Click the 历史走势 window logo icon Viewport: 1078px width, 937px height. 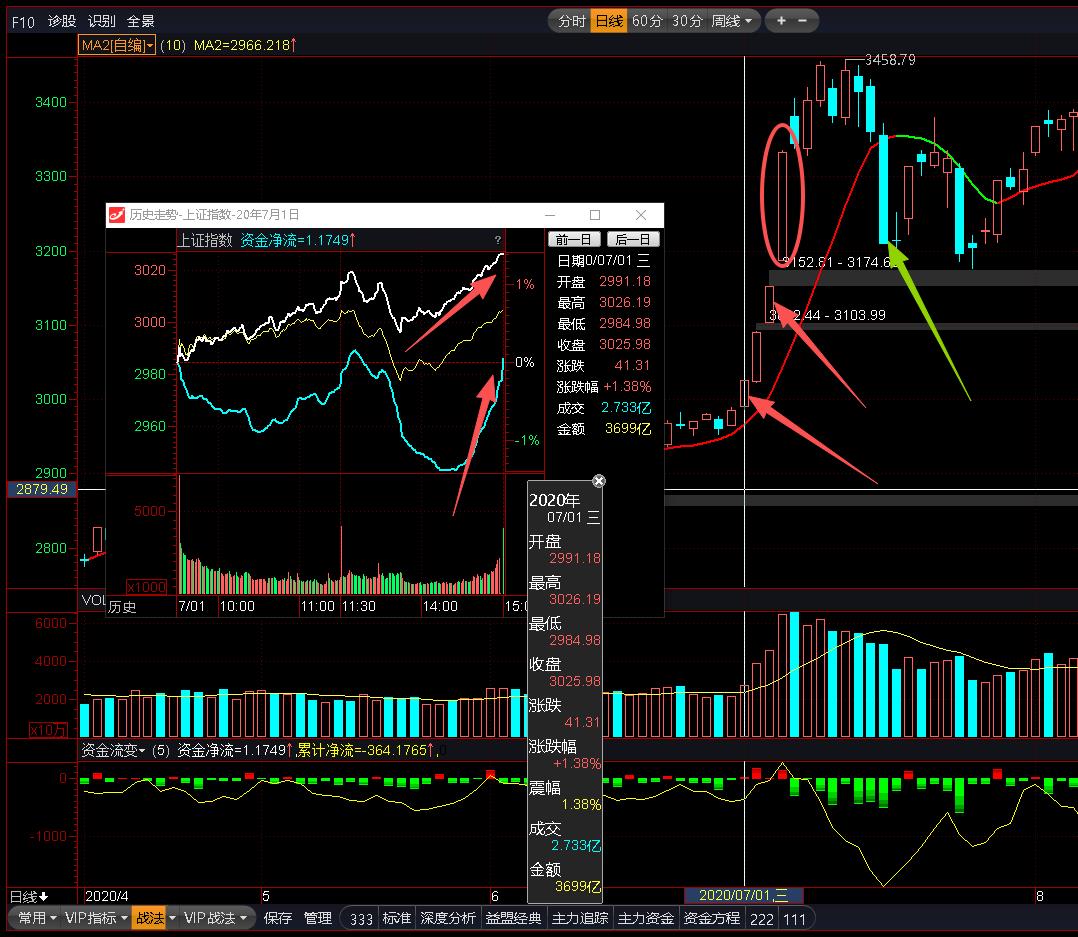pos(116,215)
